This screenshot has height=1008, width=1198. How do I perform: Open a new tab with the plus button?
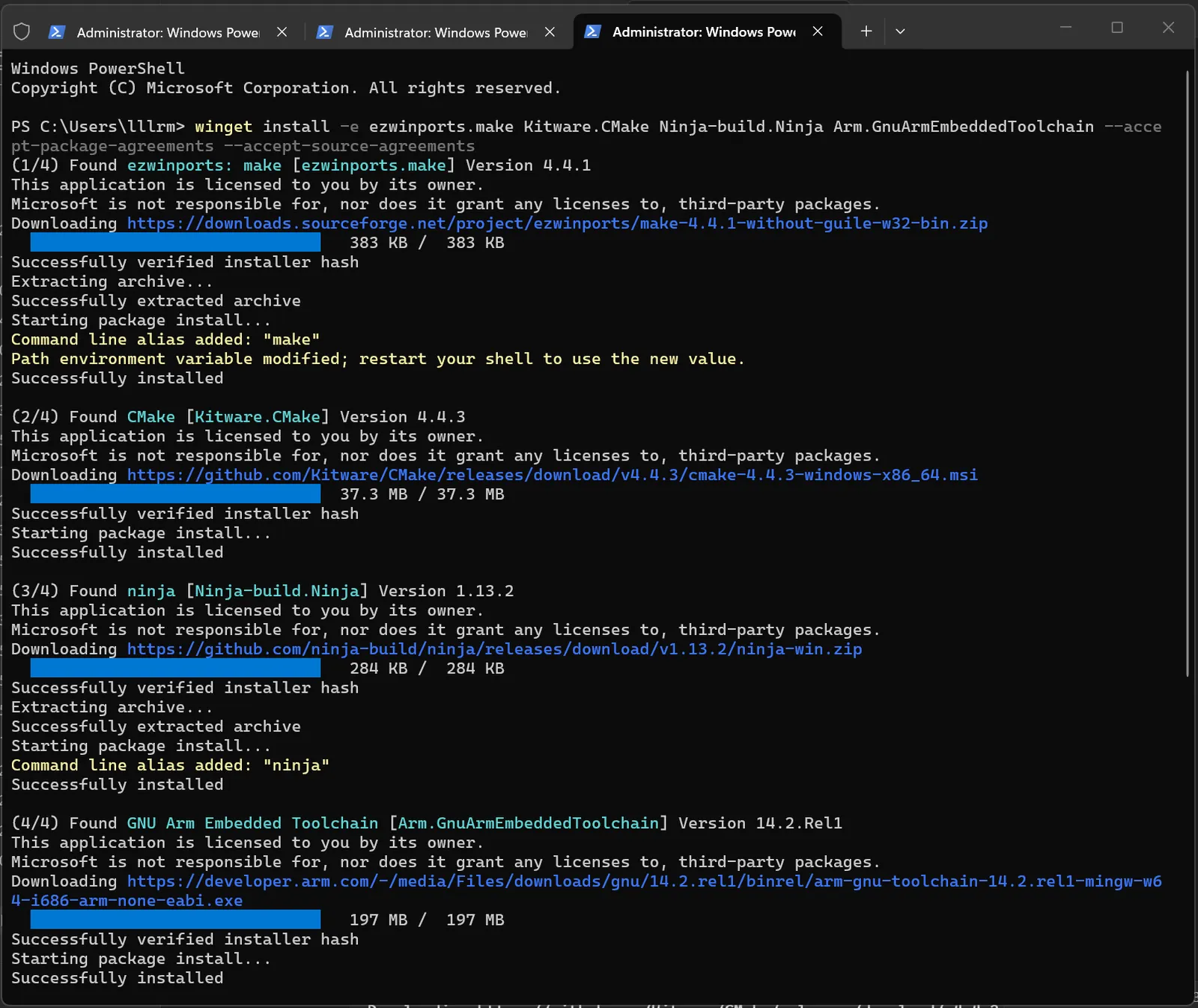[866, 31]
